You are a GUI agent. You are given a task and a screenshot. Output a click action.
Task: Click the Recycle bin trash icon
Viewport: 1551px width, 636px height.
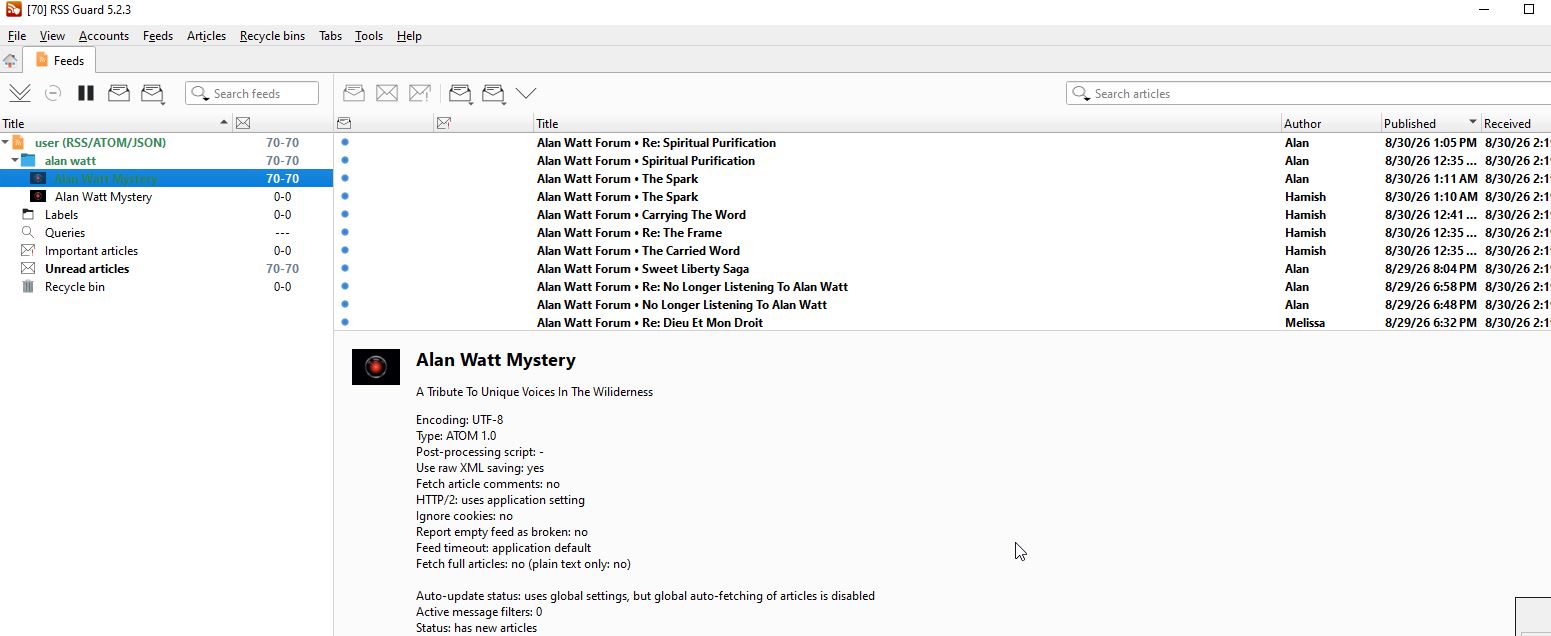tap(28, 286)
